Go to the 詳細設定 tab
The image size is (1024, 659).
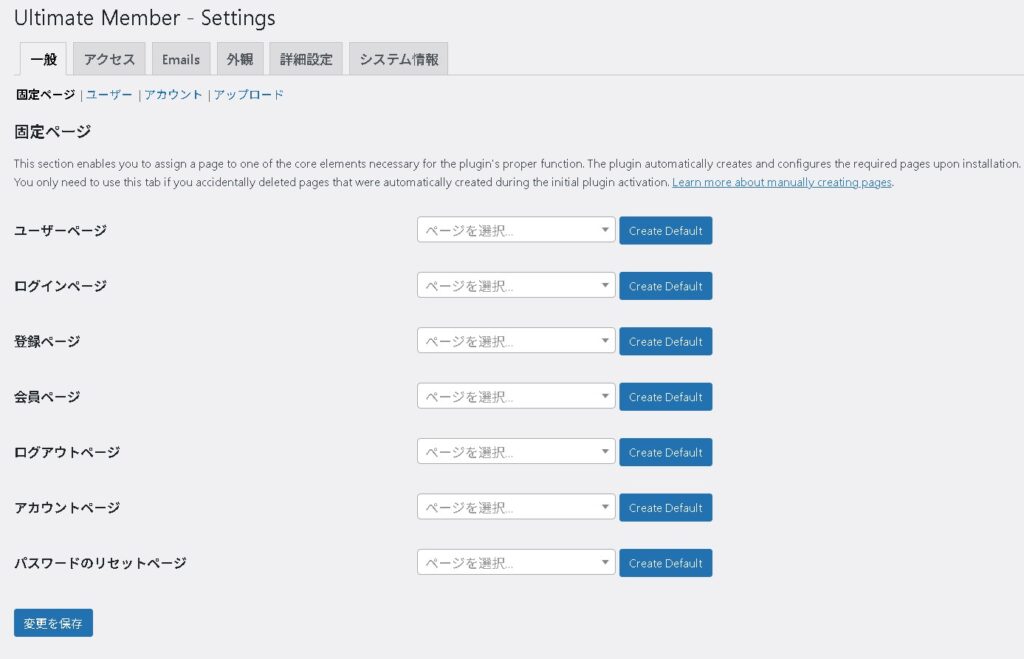(x=306, y=59)
